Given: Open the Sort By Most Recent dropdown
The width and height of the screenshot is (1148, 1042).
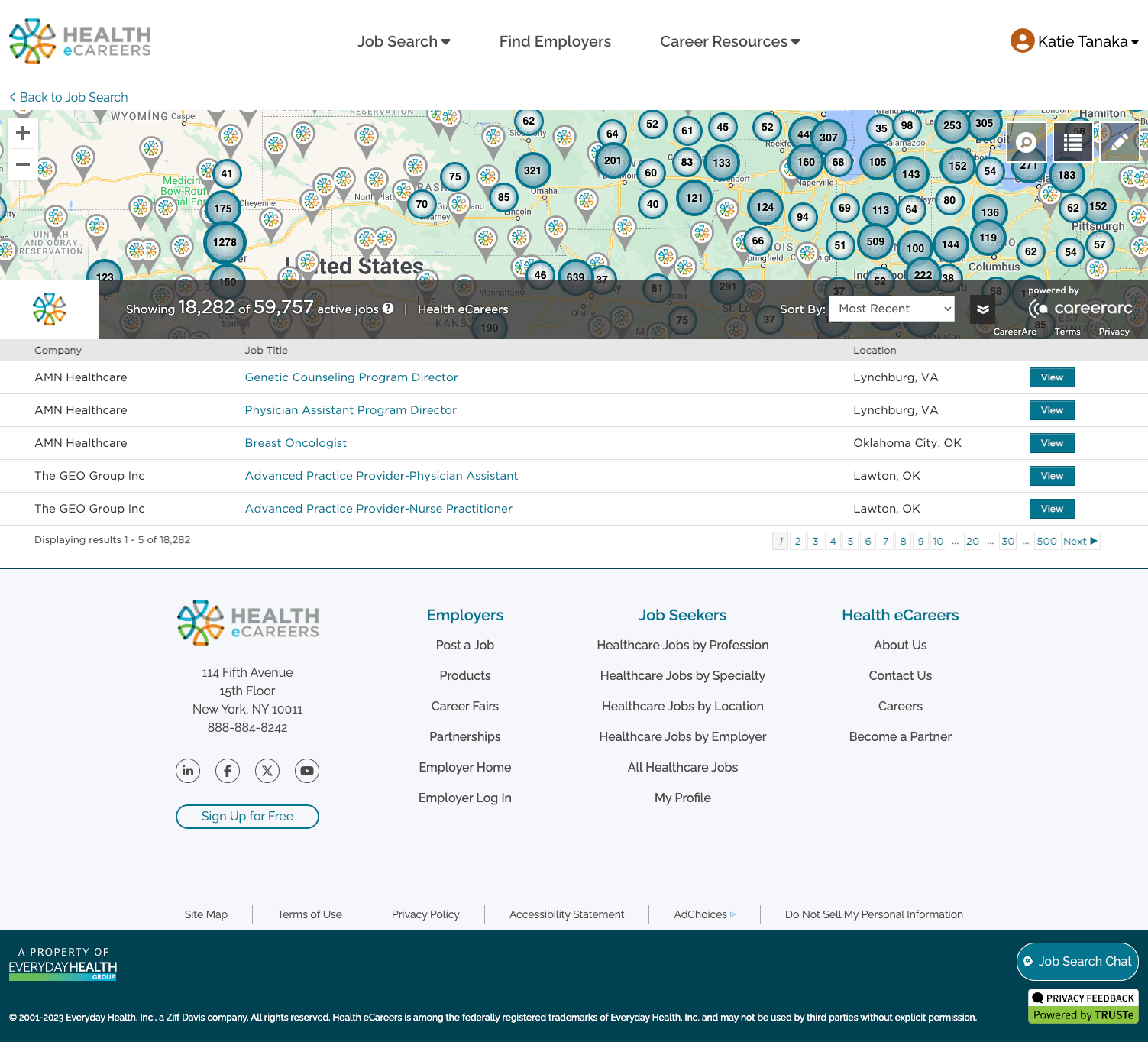Looking at the screenshot, I should (892, 309).
